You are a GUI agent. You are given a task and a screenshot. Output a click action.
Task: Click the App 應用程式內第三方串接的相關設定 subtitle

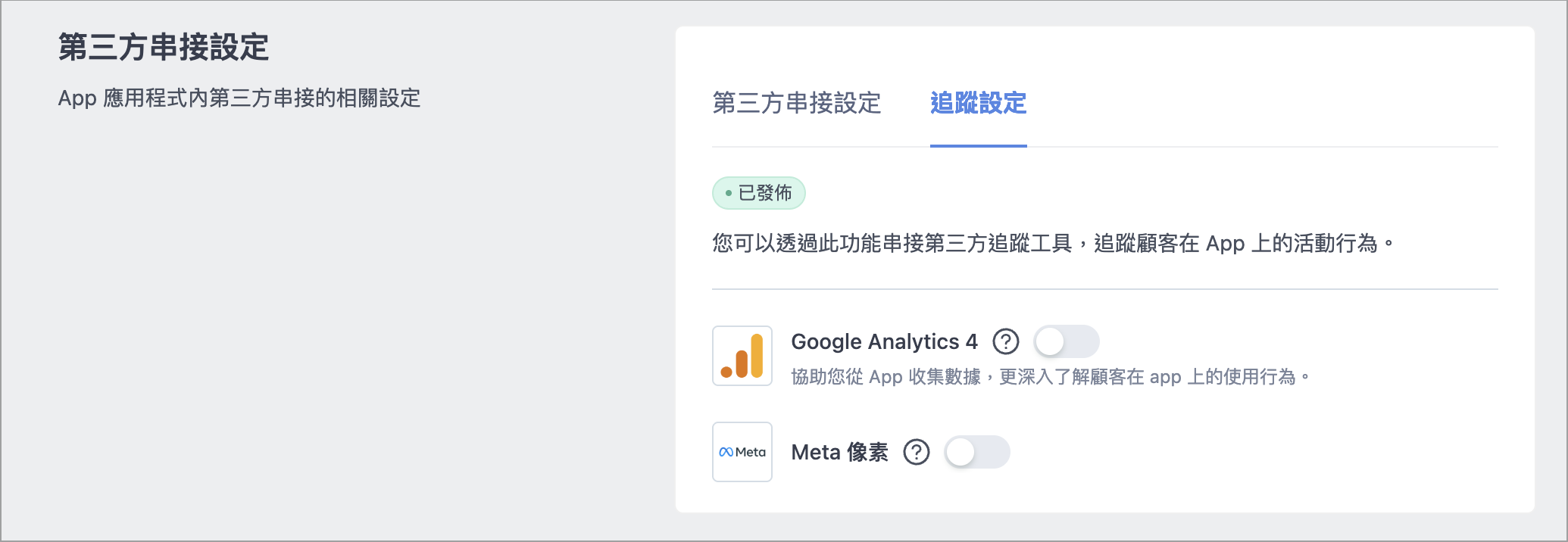(x=239, y=98)
